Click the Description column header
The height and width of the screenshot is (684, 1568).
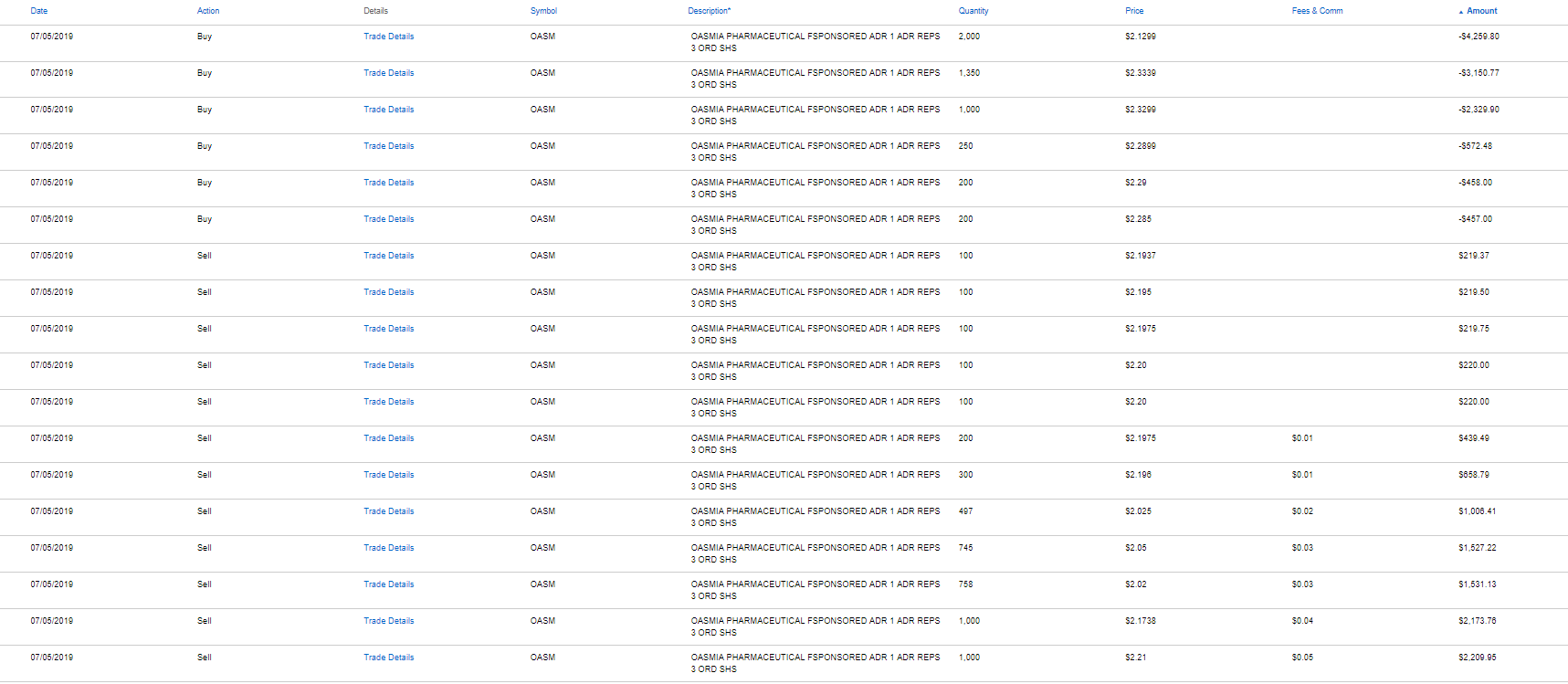(709, 11)
